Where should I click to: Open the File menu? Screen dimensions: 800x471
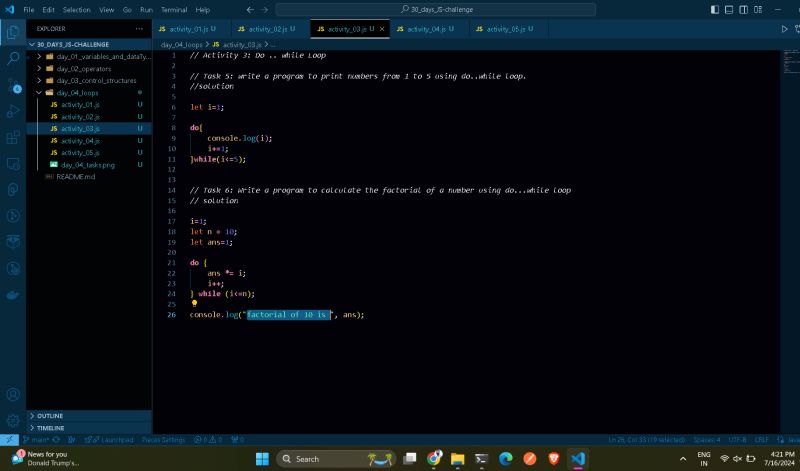(29, 10)
